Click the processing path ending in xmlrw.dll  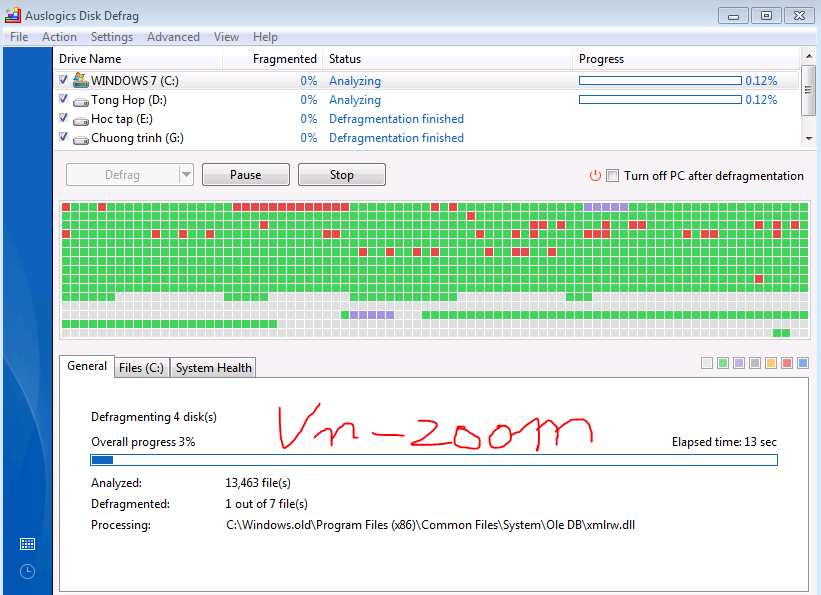tap(430, 525)
